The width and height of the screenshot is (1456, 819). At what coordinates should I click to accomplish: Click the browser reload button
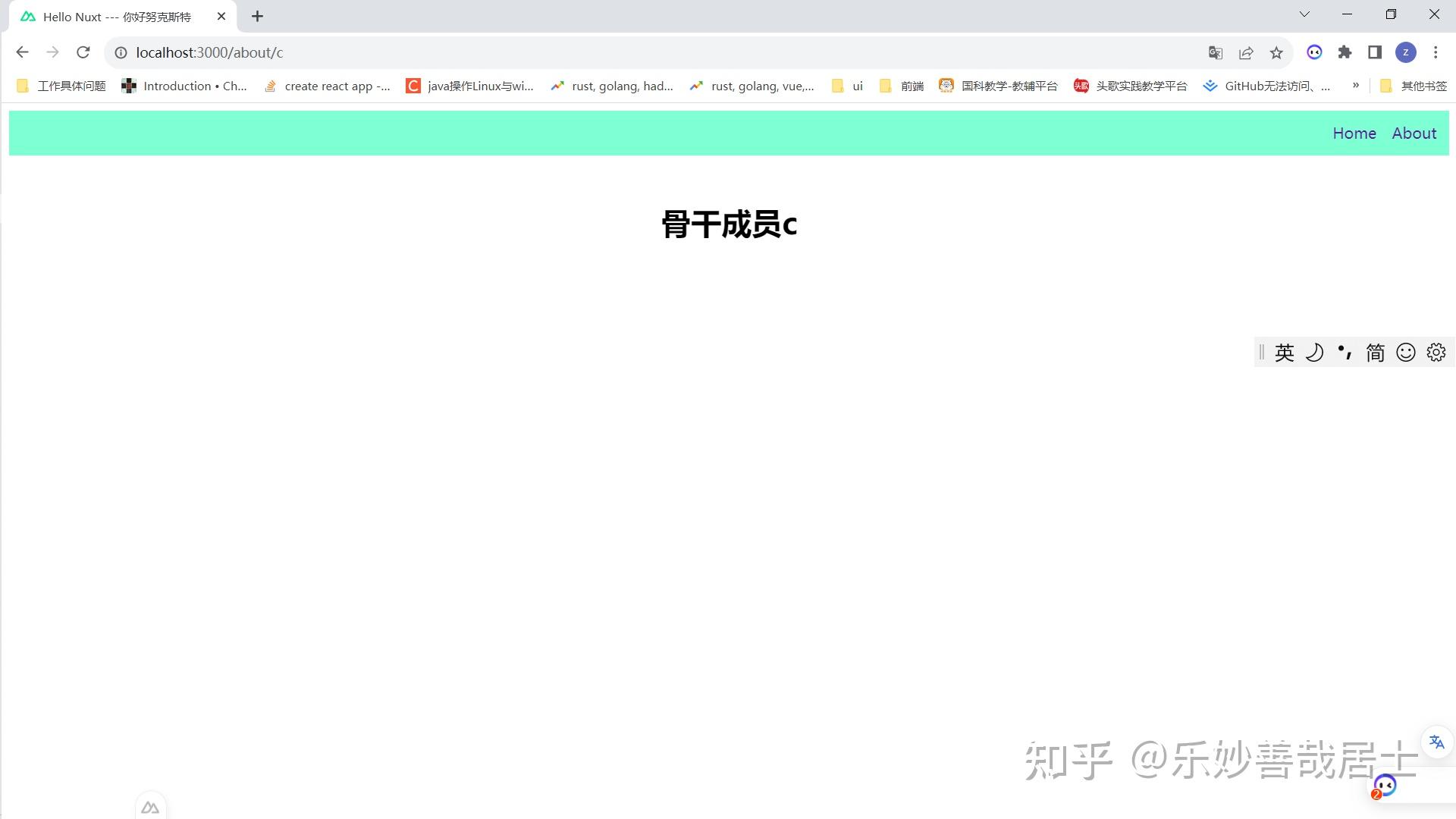[83, 52]
